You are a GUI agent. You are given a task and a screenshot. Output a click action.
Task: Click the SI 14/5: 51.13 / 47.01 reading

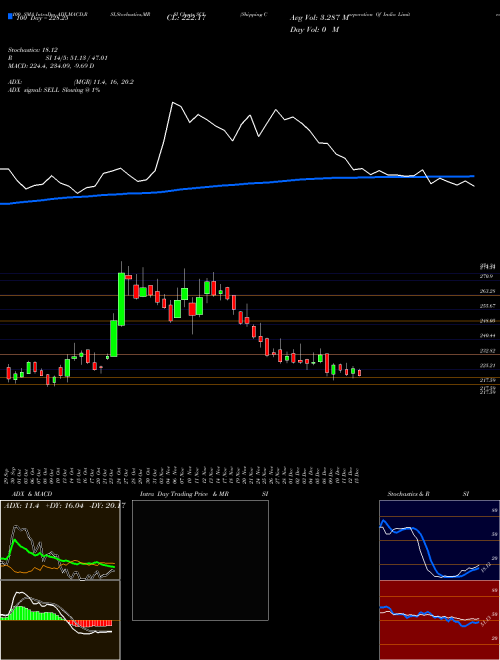[77, 58]
